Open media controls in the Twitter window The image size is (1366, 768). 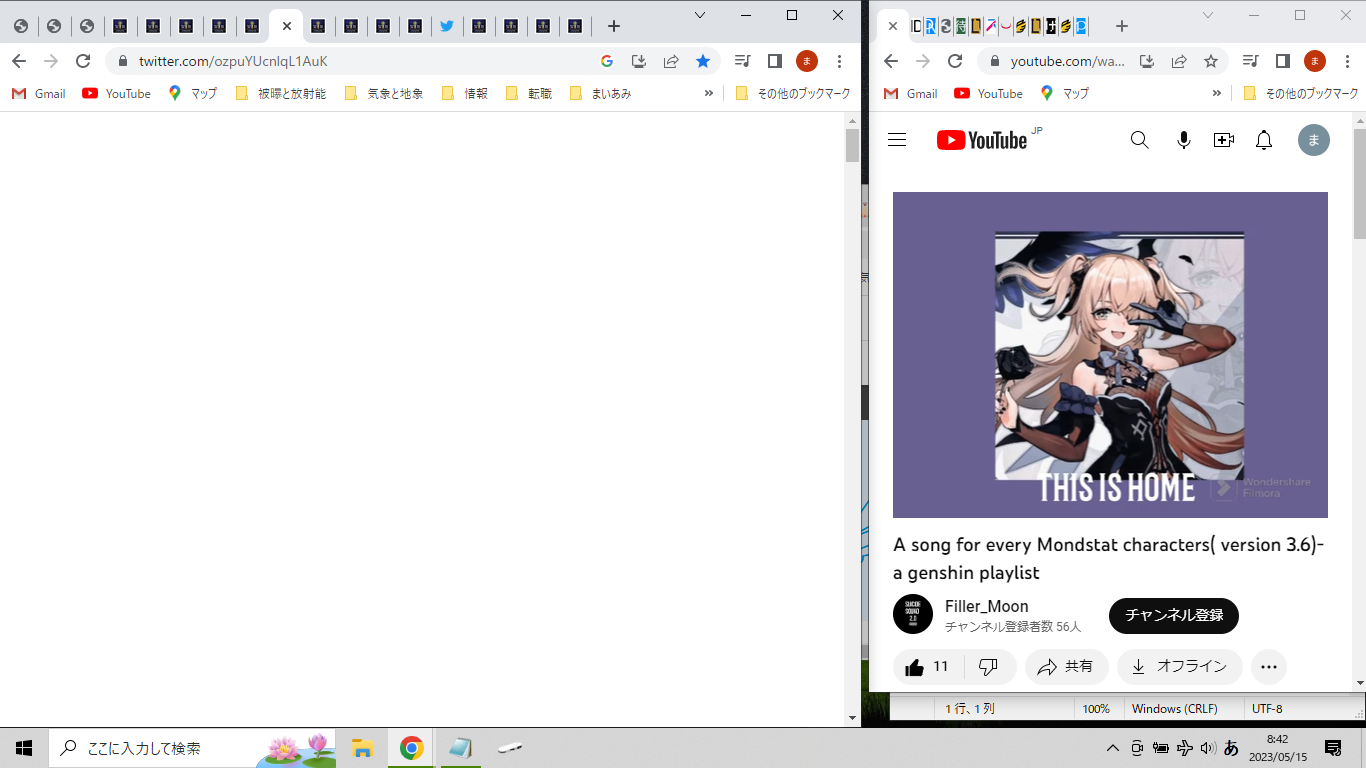point(742,61)
